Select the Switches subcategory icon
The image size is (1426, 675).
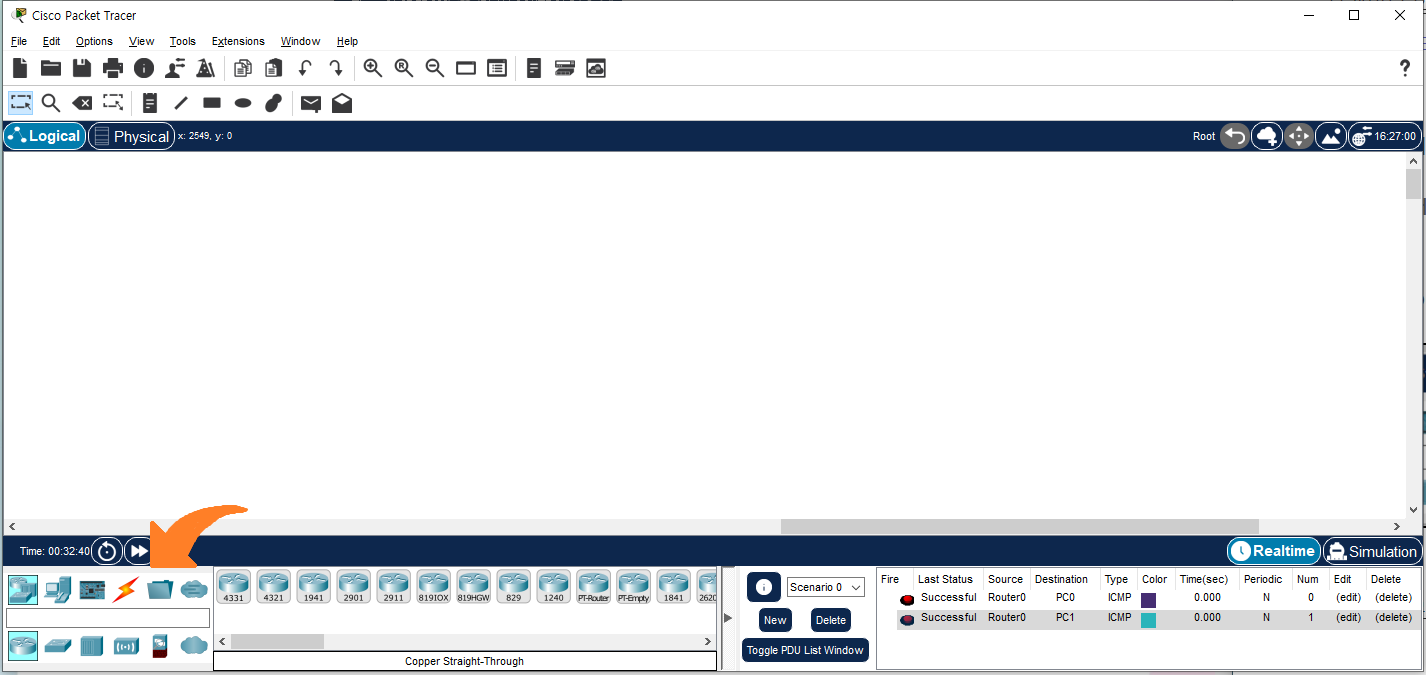pos(58,646)
